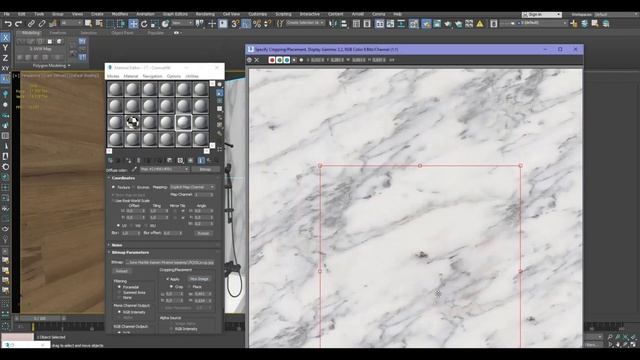Click the X icon in cropping window toolbar
Image resolution: width=640 pixels, height=360 pixels.
(x=257, y=60)
